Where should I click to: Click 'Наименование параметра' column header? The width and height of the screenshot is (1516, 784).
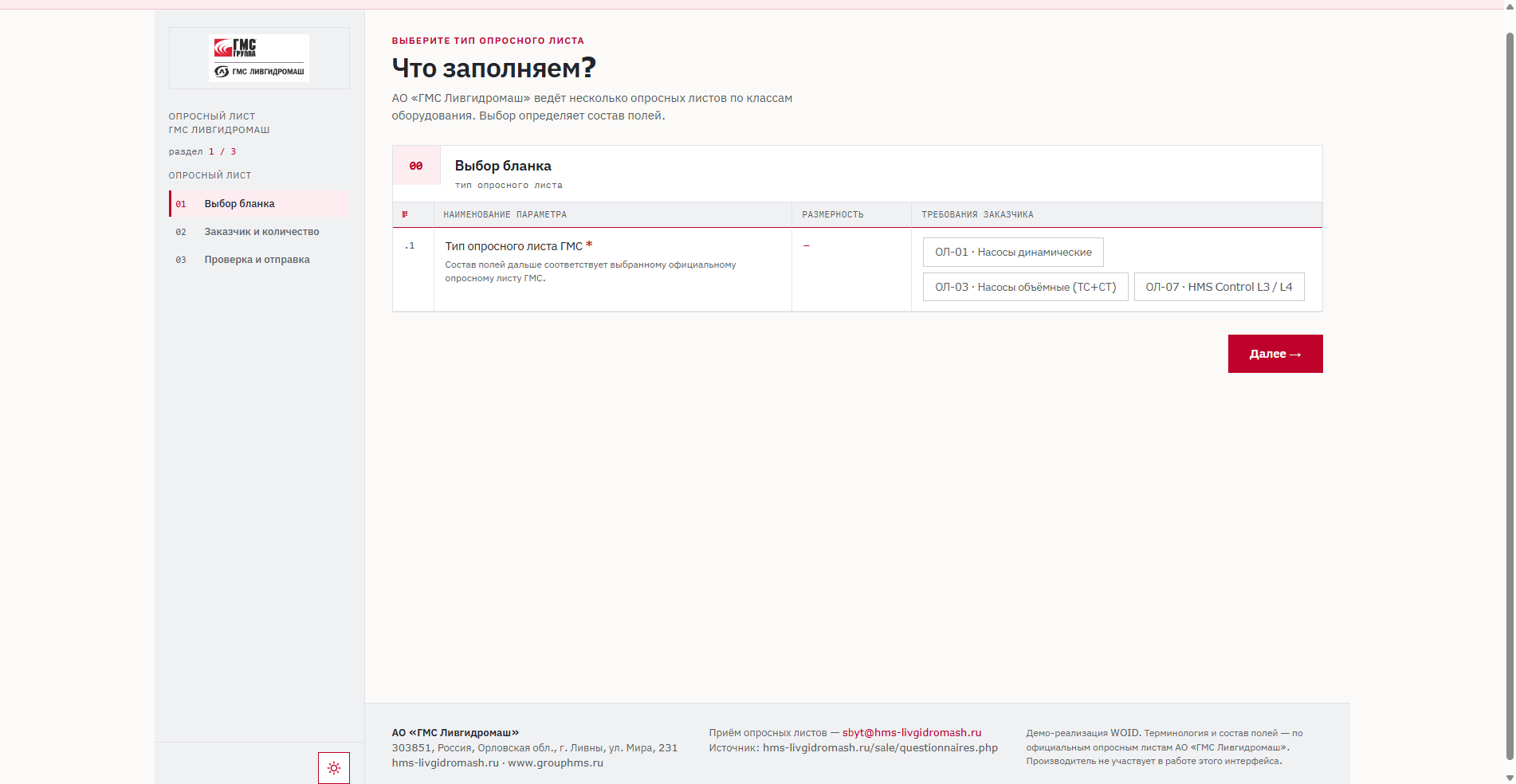pos(505,215)
